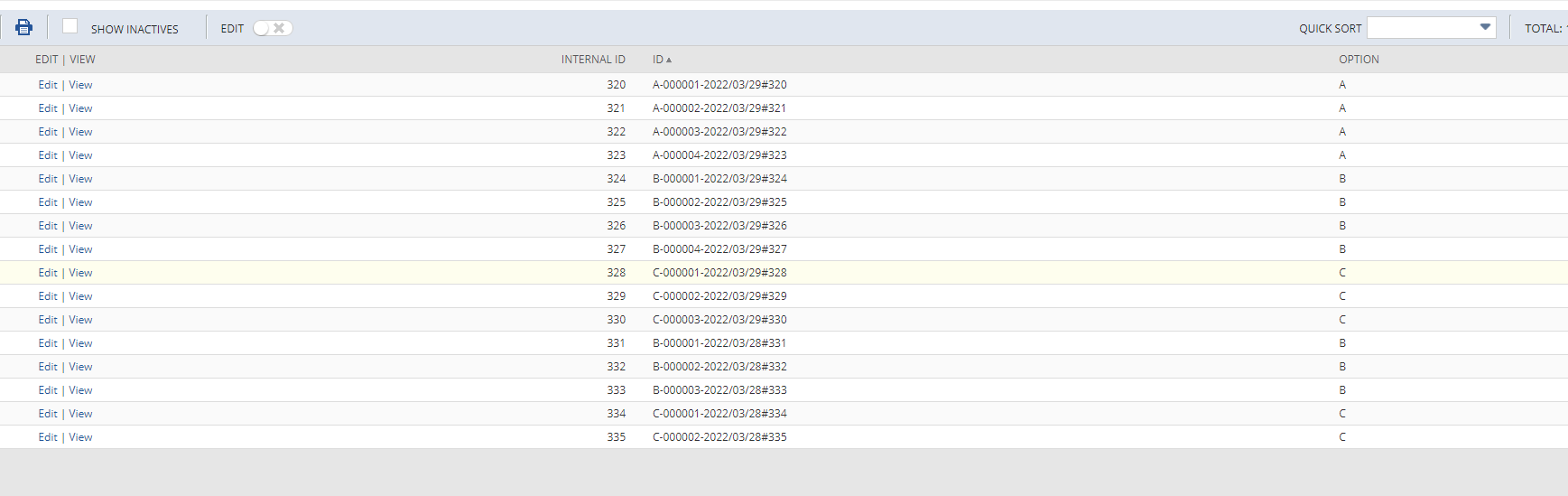The height and width of the screenshot is (496, 1568).
Task: Select ID text C-000001-2022/03/29#328
Action: click(x=719, y=273)
